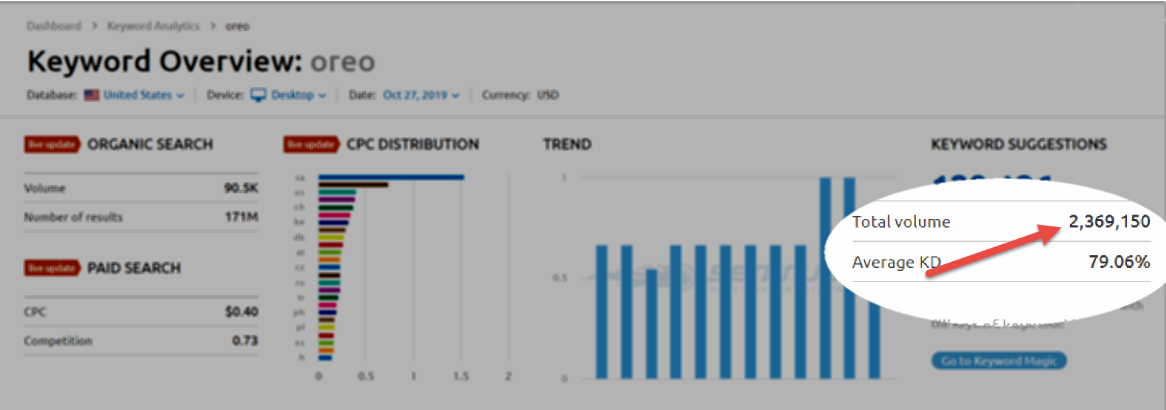Click the Go to Keyword Magic button
This screenshot has height=410, width=1166.
pyautogui.click(x=999, y=361)
